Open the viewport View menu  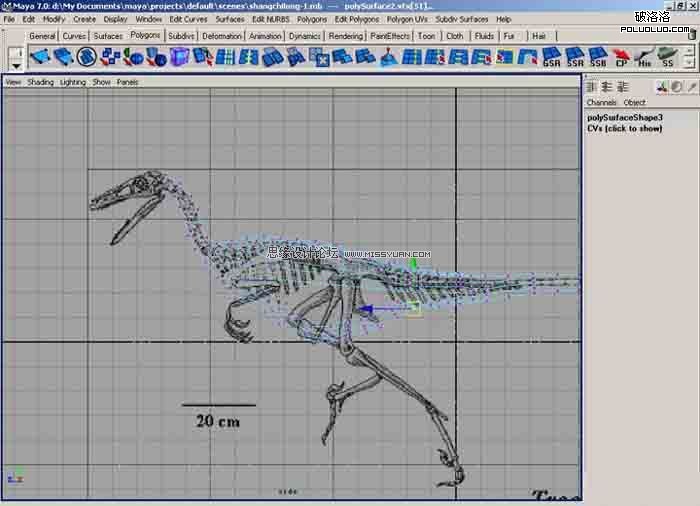tap(13, 82)
